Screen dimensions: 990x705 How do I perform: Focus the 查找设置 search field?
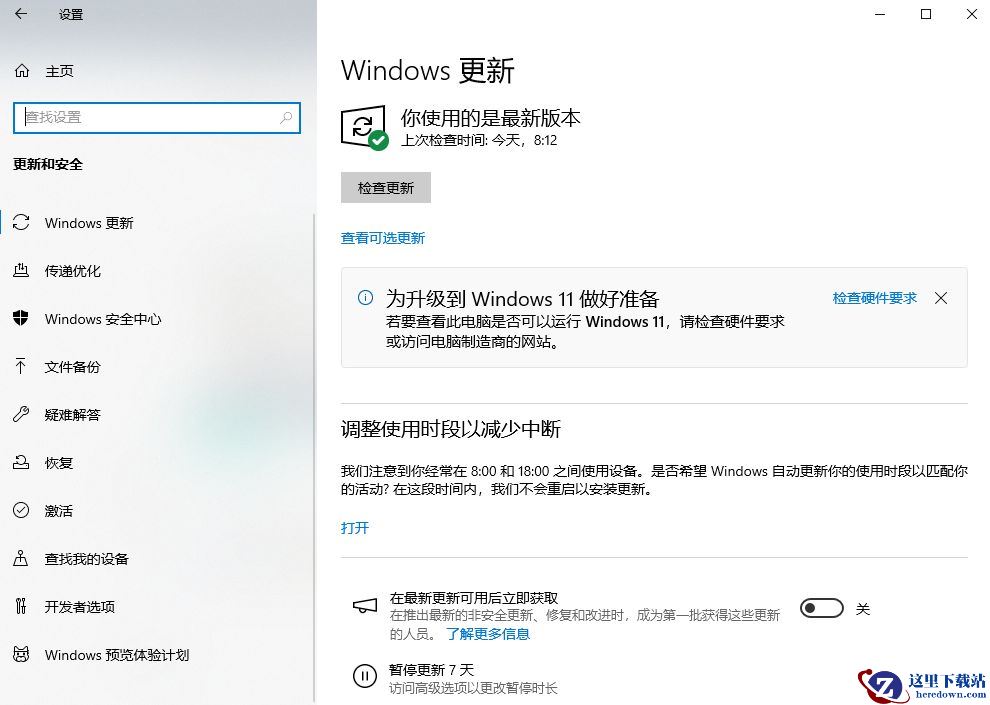157,117
